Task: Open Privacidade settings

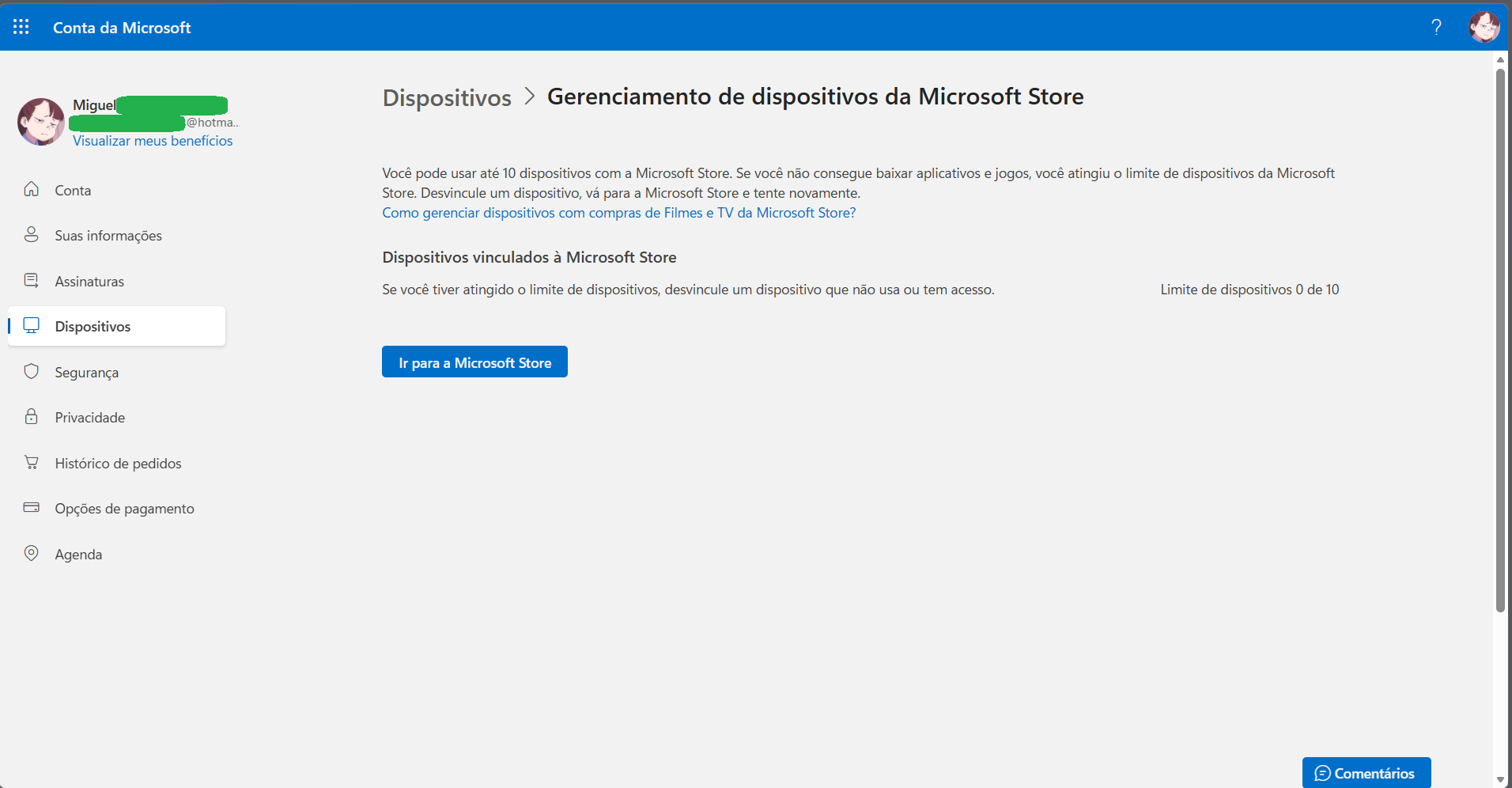Action: [x=116, y=417]
